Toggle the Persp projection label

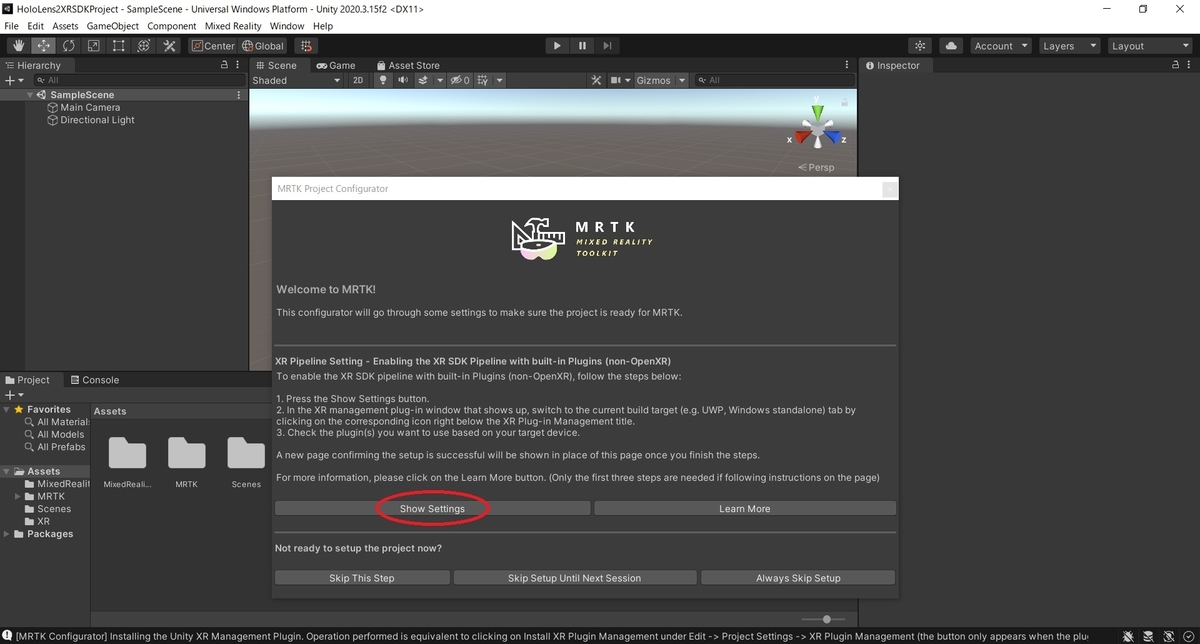816,167
